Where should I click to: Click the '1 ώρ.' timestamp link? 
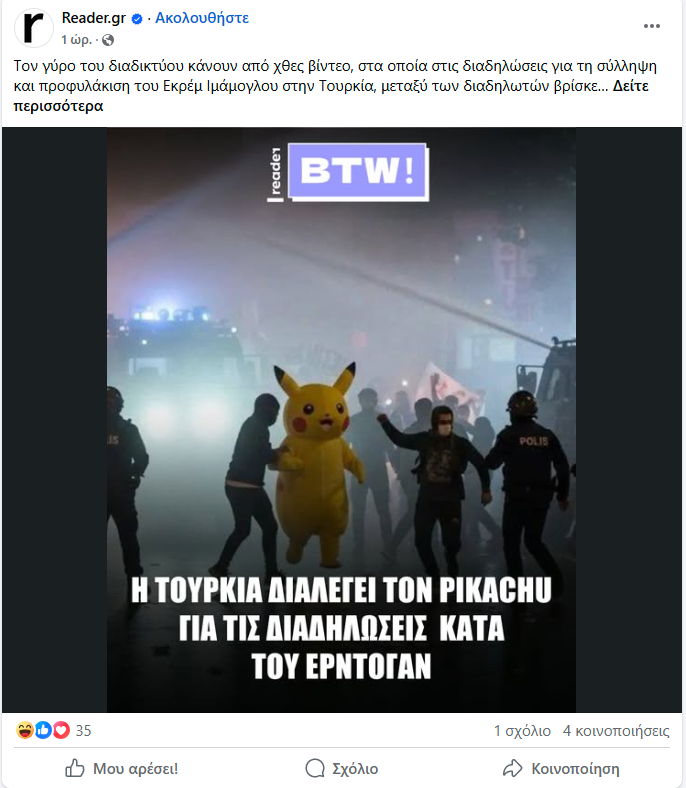[x=76, y=40]
